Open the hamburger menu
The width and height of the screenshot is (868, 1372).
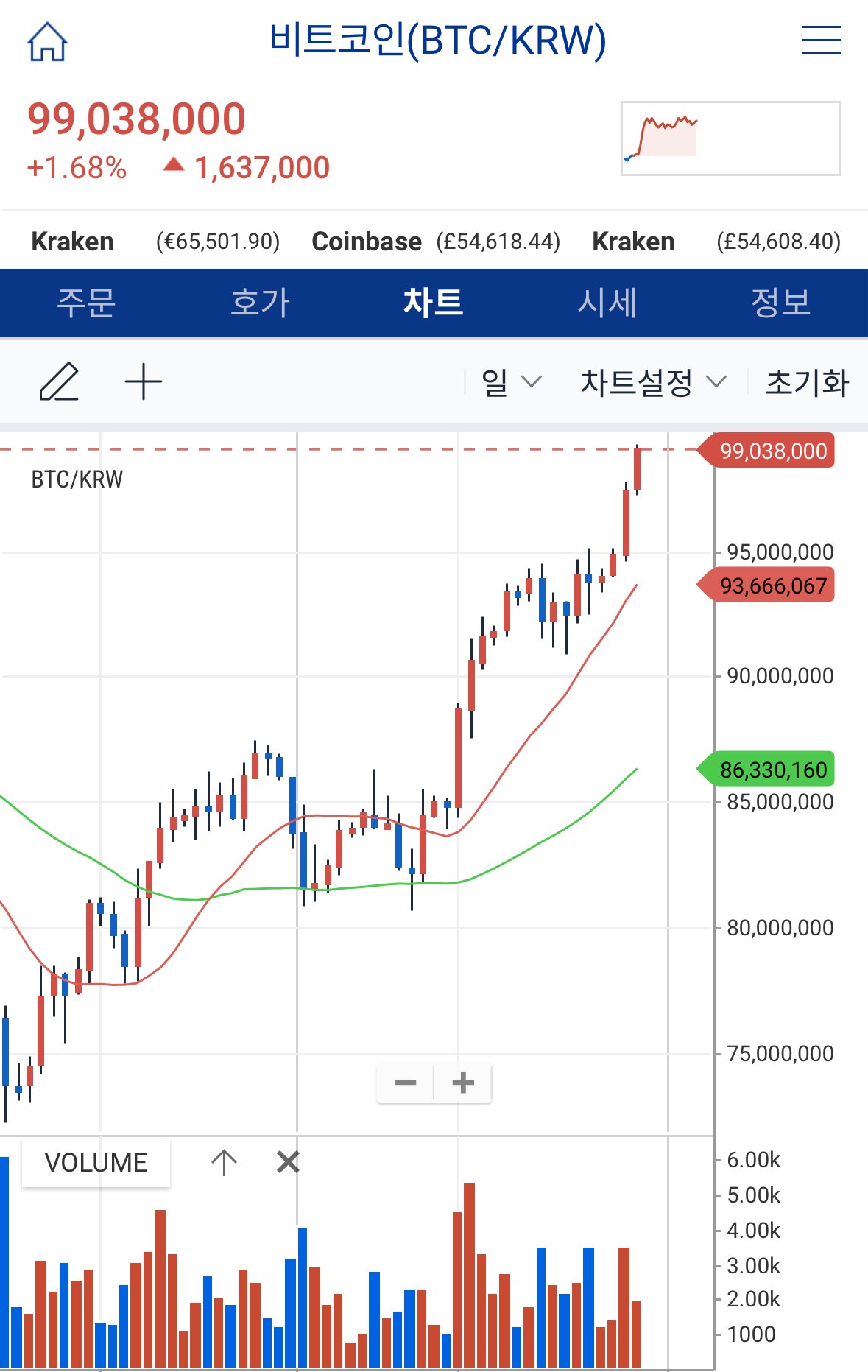(x=821, y=40)
